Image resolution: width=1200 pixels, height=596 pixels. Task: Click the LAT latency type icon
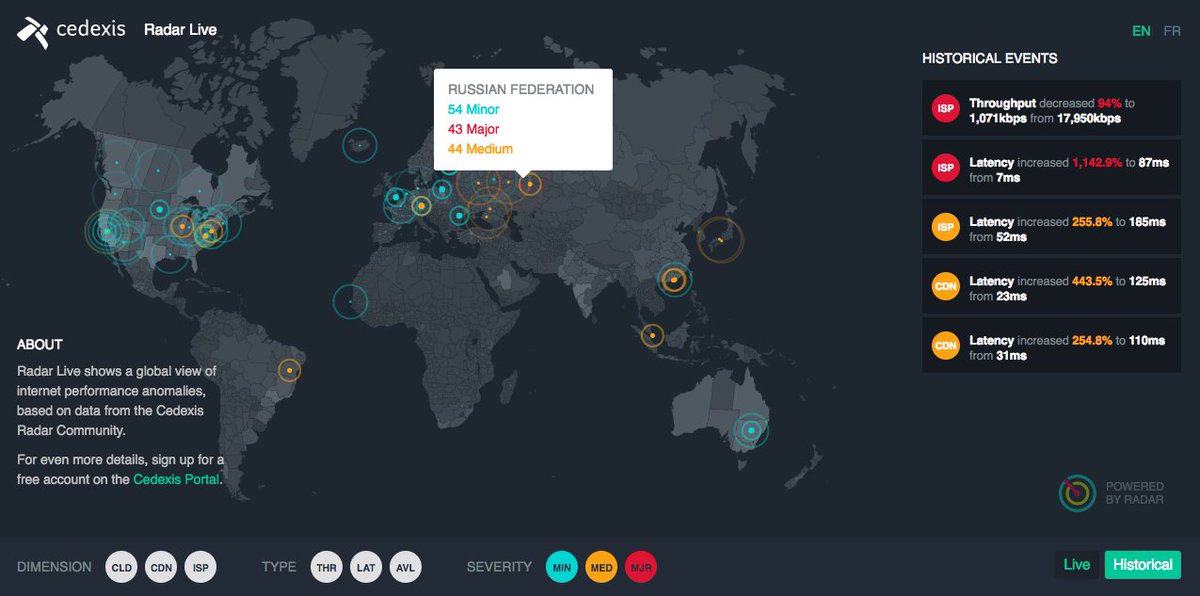[366, 567]
